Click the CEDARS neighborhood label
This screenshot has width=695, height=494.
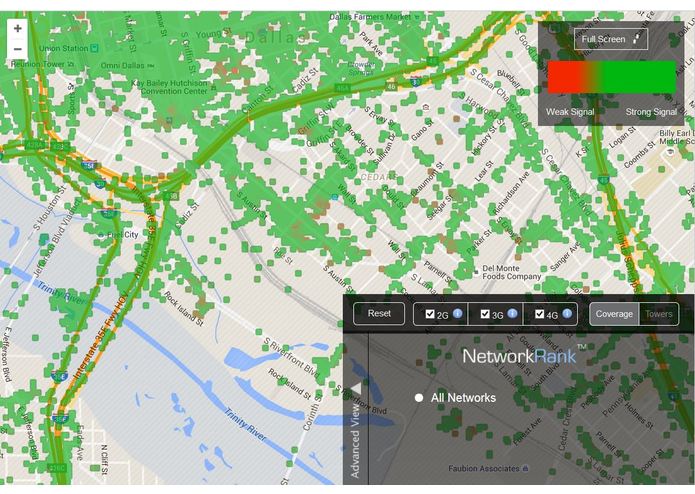point(378,177)
